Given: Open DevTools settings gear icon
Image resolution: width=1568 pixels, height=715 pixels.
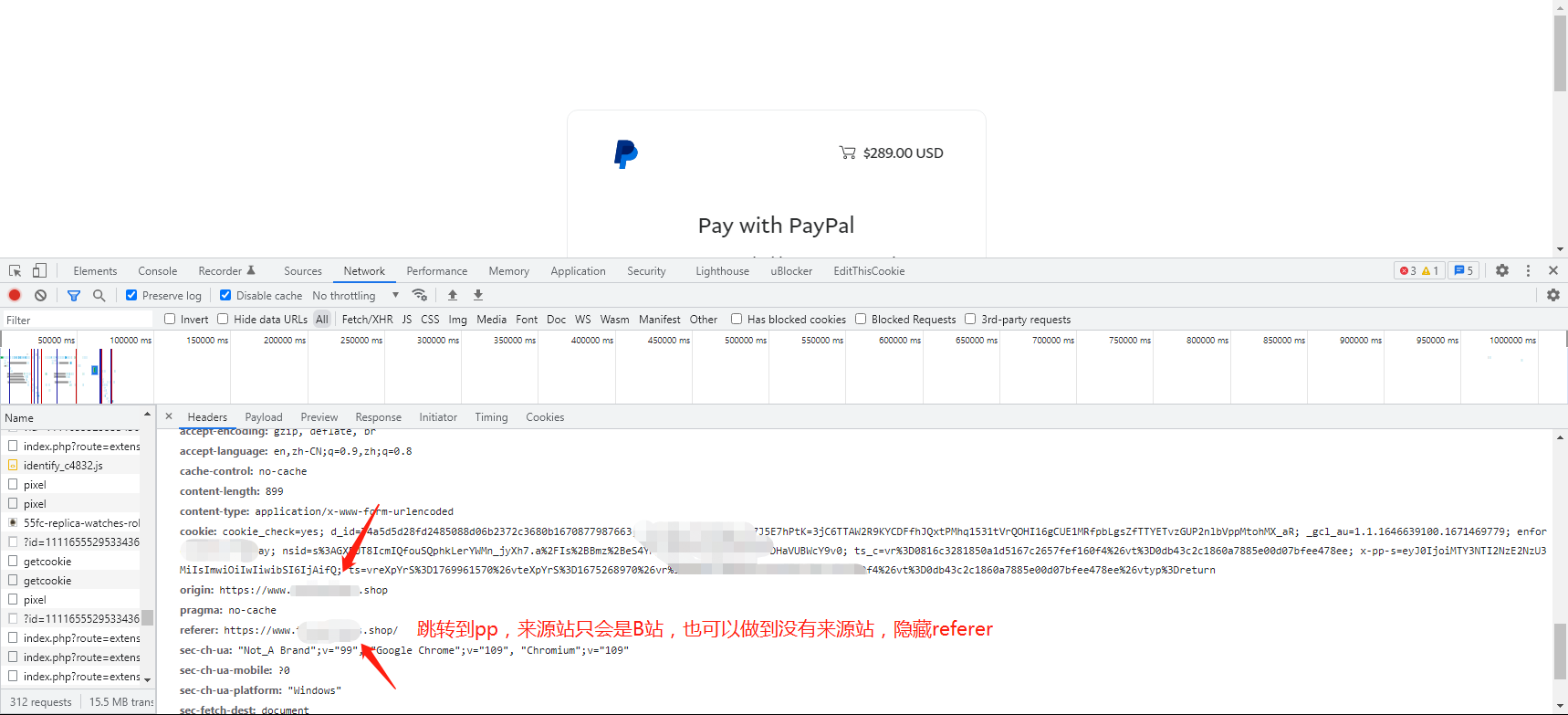Looking at the screenshot, I should click(1502, 270).
